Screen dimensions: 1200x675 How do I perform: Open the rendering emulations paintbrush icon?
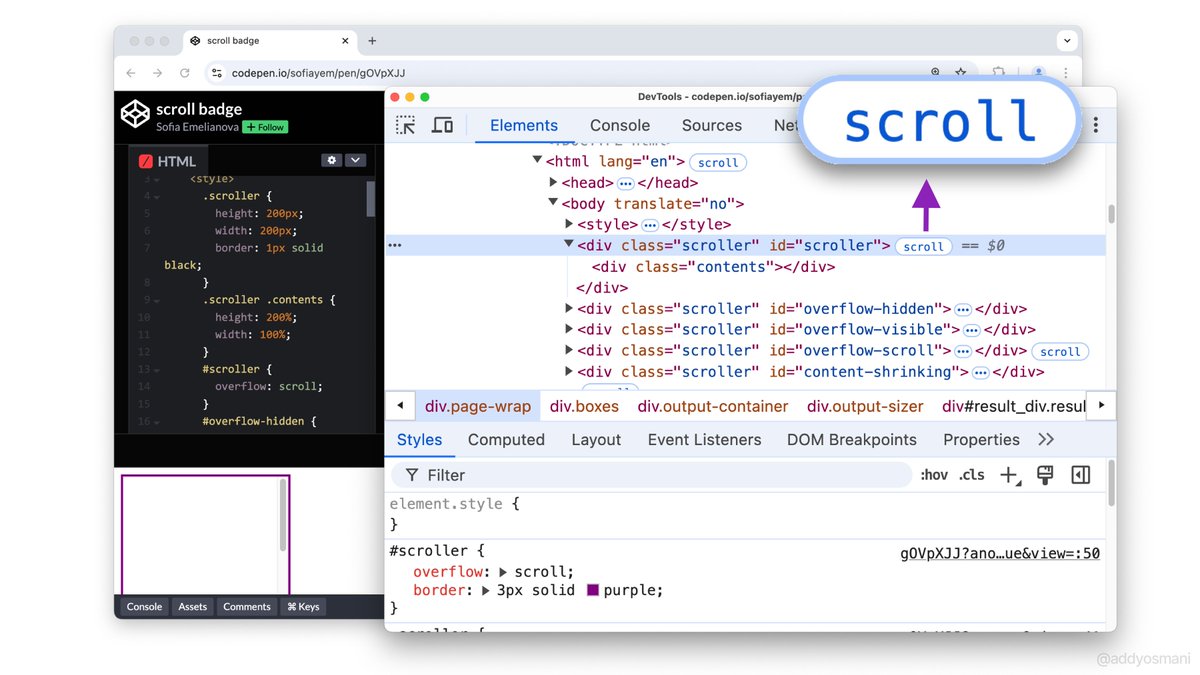[x=1045, y=475]
